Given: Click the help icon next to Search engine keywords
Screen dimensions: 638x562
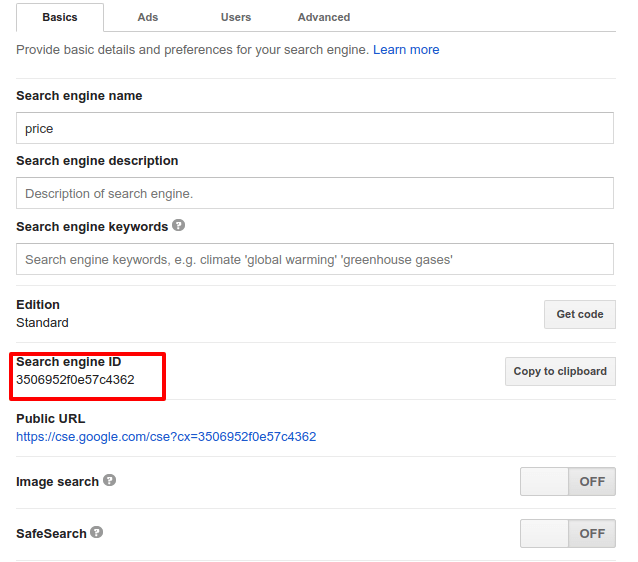Looking at the screenshot, I should (179, 226).
